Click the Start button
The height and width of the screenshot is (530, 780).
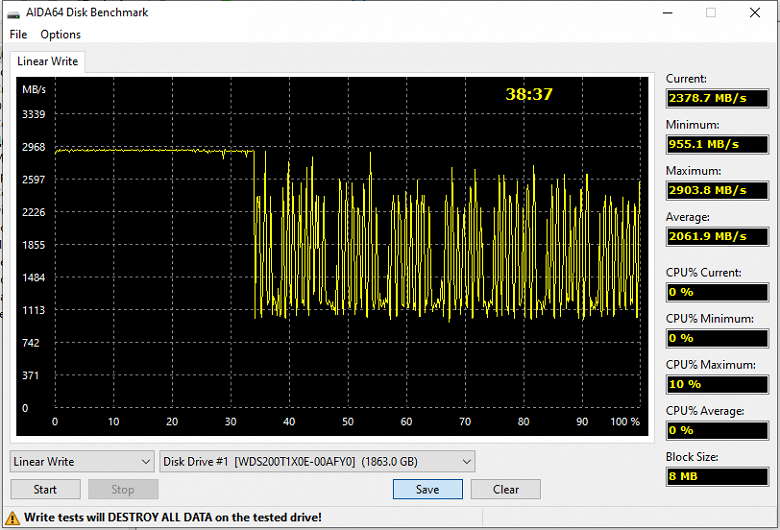tap(45, 489)
